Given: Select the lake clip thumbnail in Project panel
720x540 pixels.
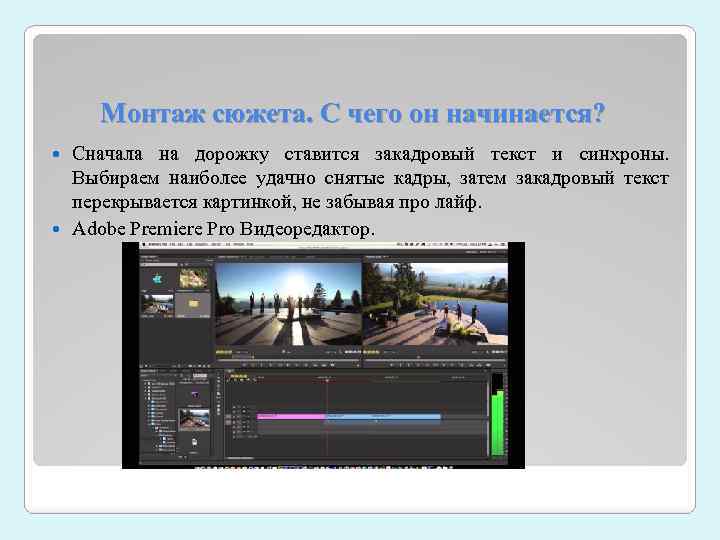Looking at the screenshot, I should tap(158, 304).
